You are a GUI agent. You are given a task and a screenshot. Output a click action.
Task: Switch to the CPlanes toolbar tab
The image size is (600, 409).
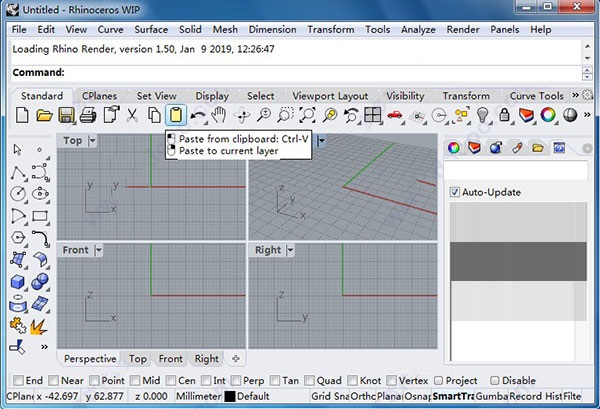click(99, 96)
